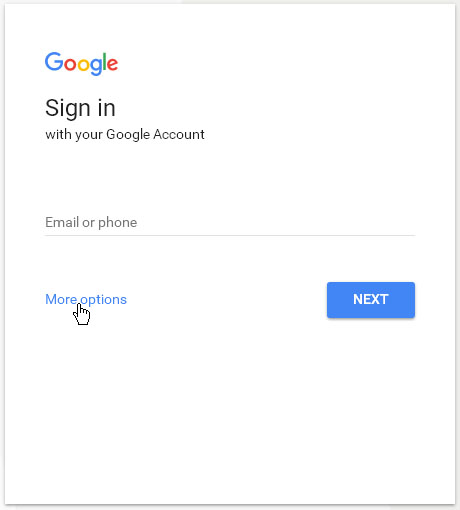Click the 'with your Google Account' subtitle
This screenshot has height=510, width=460.
[x=125, y=135]
